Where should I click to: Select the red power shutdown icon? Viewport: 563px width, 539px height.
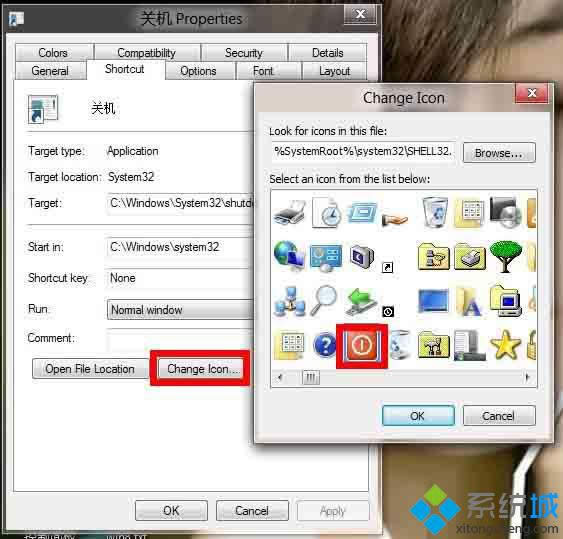click(362, 346)
